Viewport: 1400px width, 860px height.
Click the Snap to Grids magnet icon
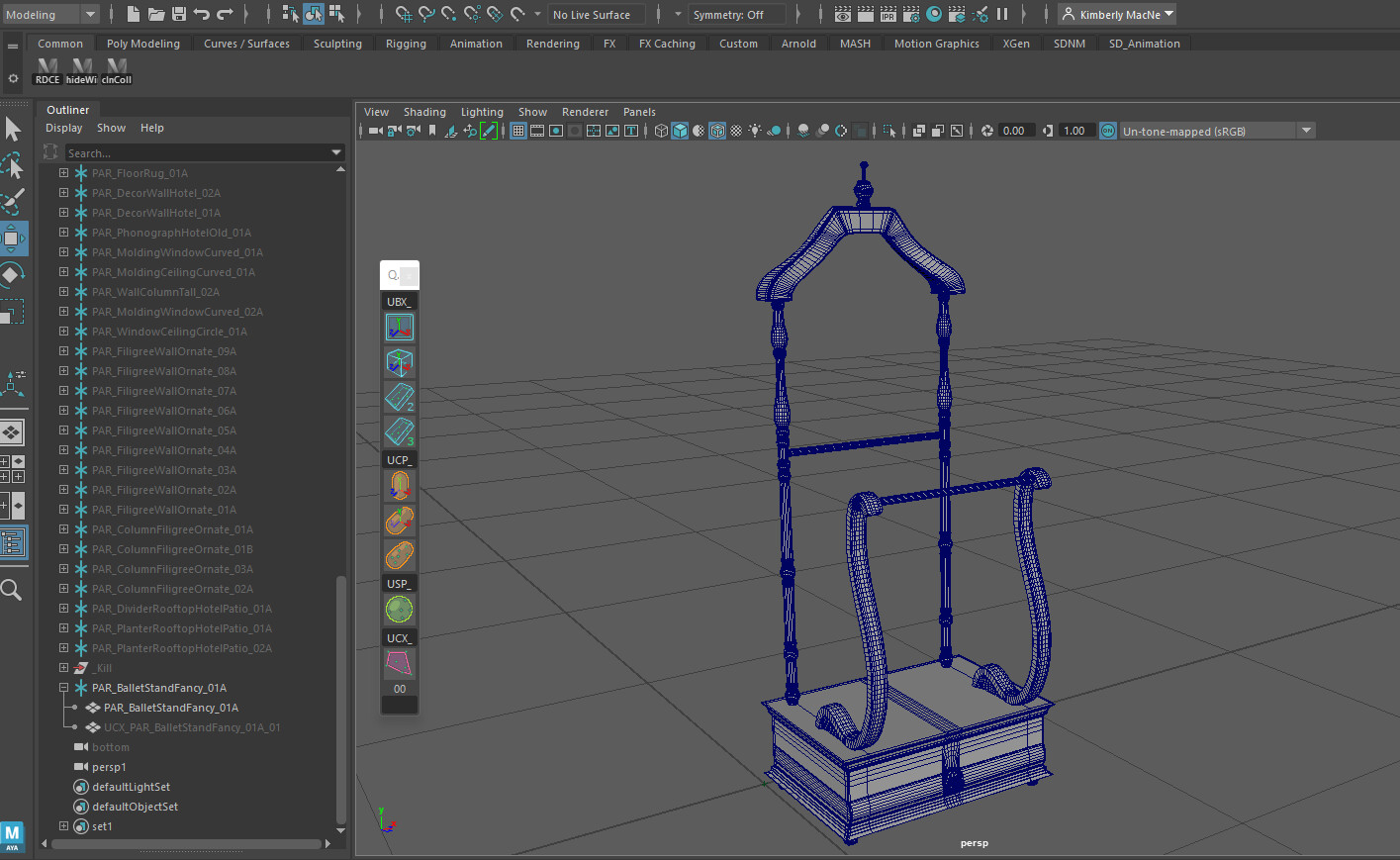[404, 14]
